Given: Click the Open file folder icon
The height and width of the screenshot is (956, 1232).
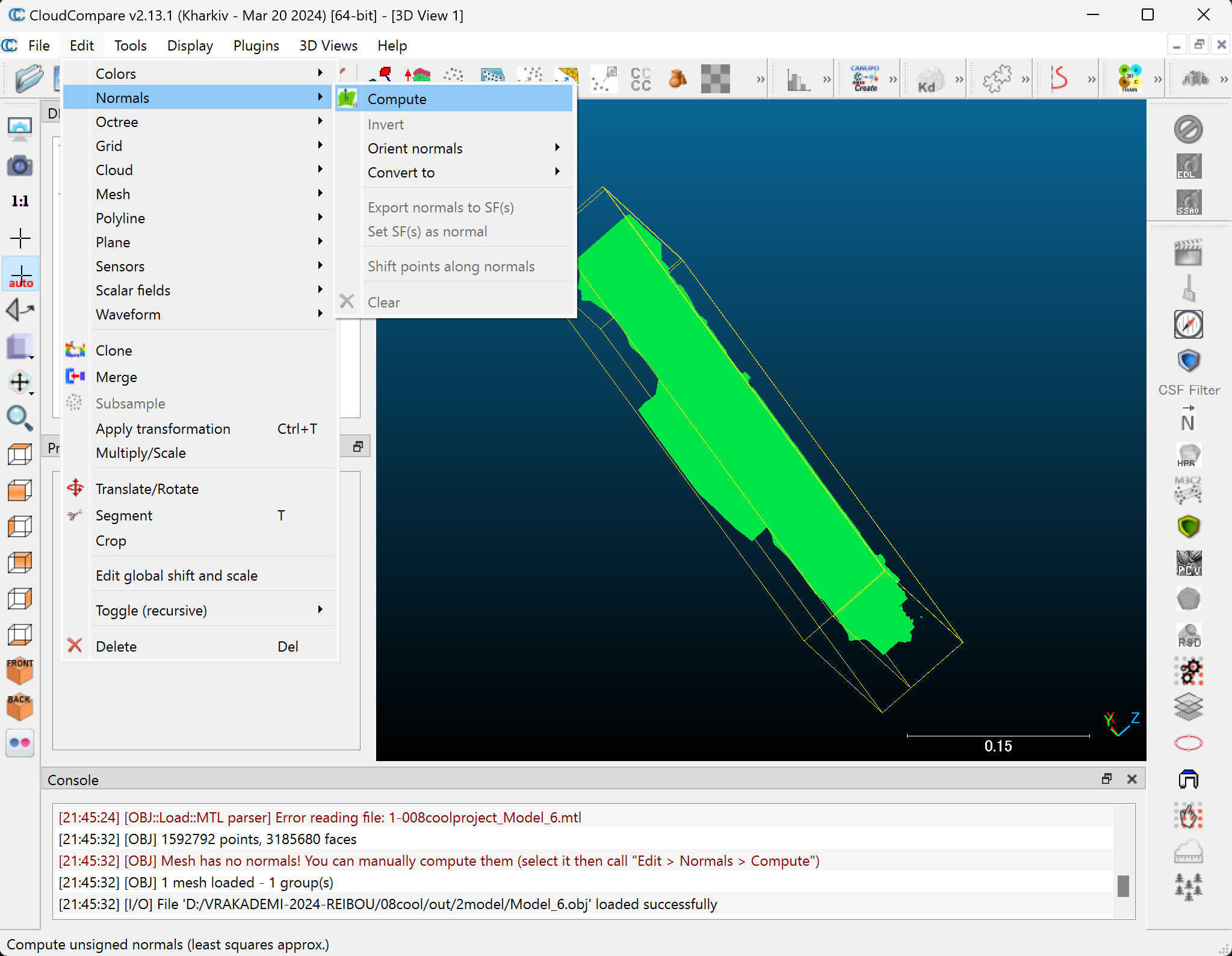Looking at the screenshot, I should (28, 79).
